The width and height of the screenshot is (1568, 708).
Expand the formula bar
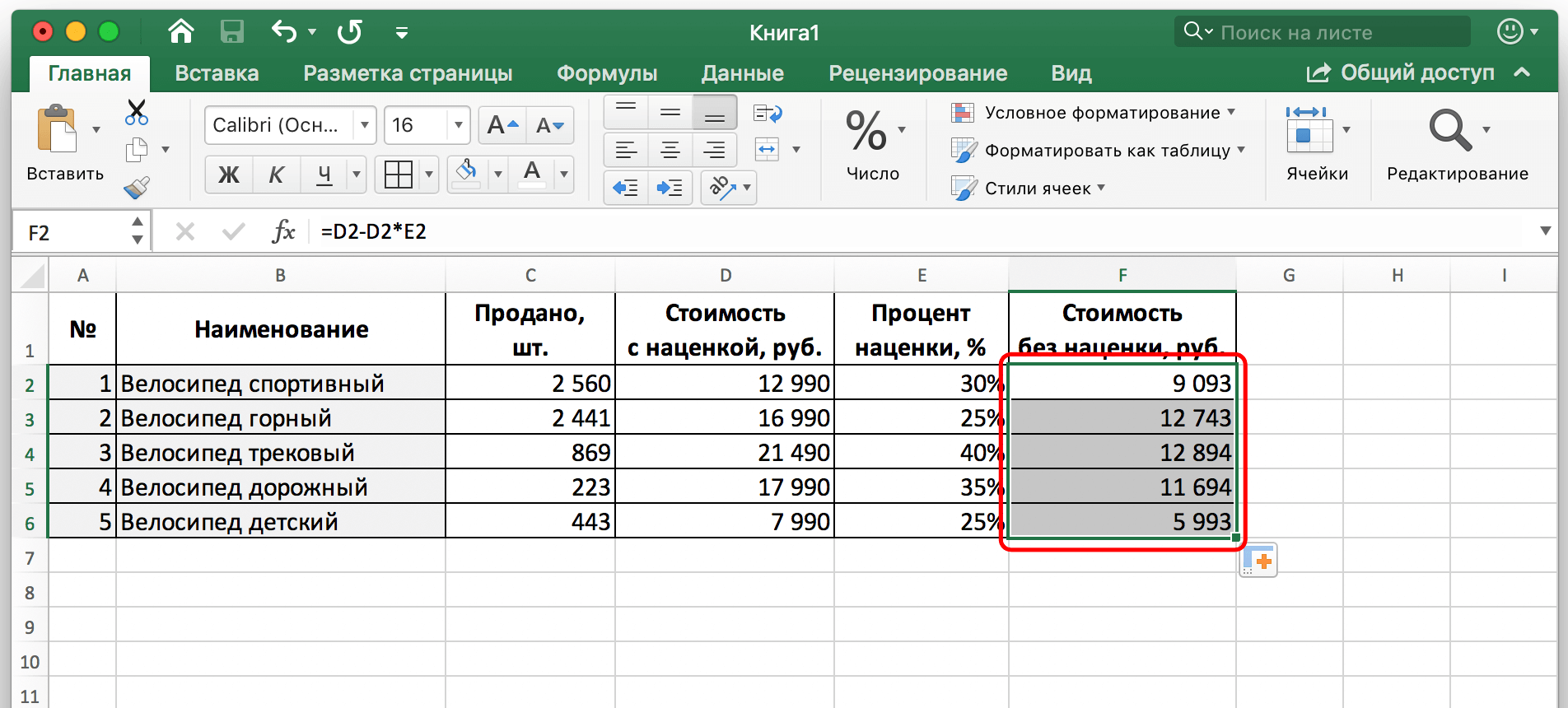[x=1546, y=231]
